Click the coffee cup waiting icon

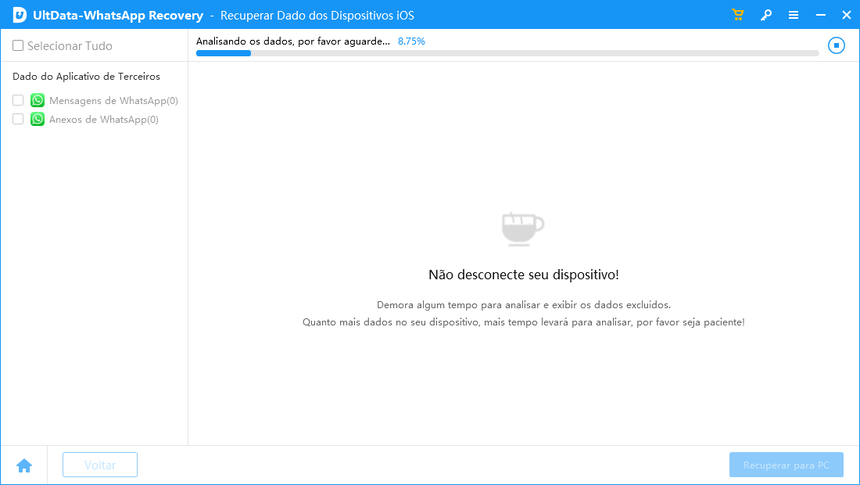pyautogui.click(x=523, y=228)
